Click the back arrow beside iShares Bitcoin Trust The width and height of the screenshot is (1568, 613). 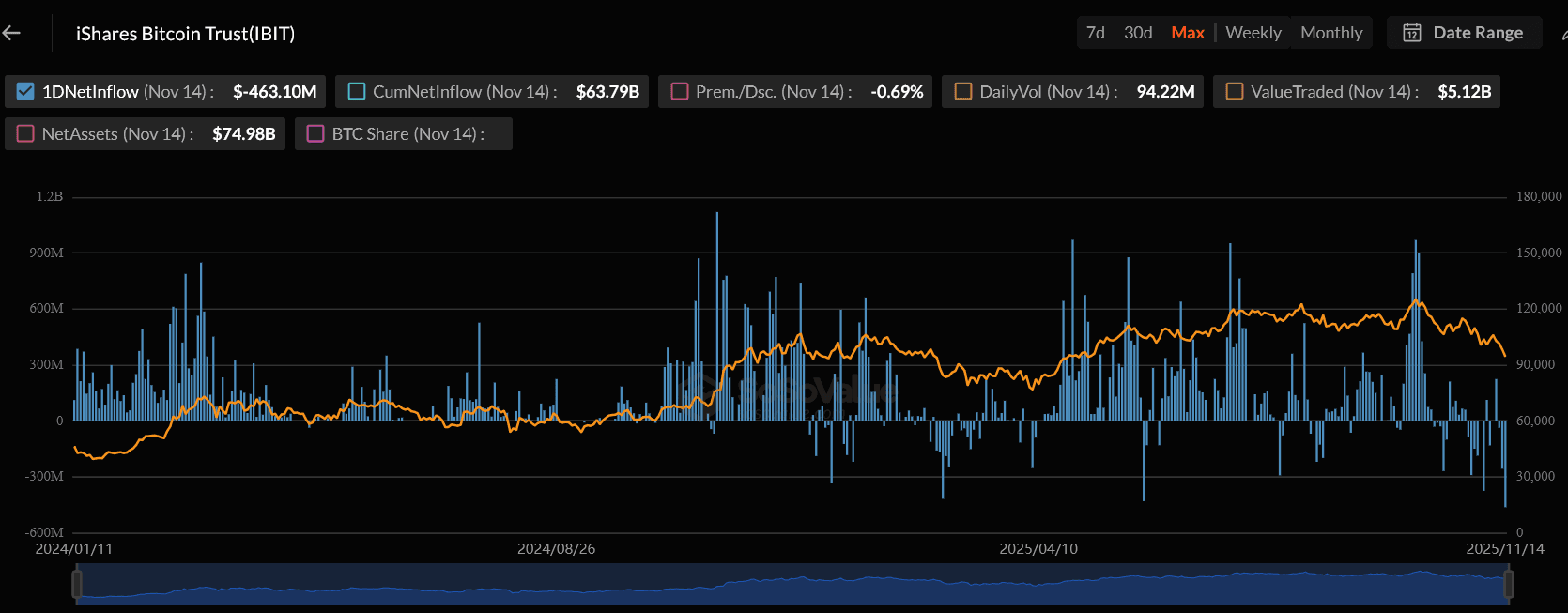pyautogui.click(x=11, y=34)
